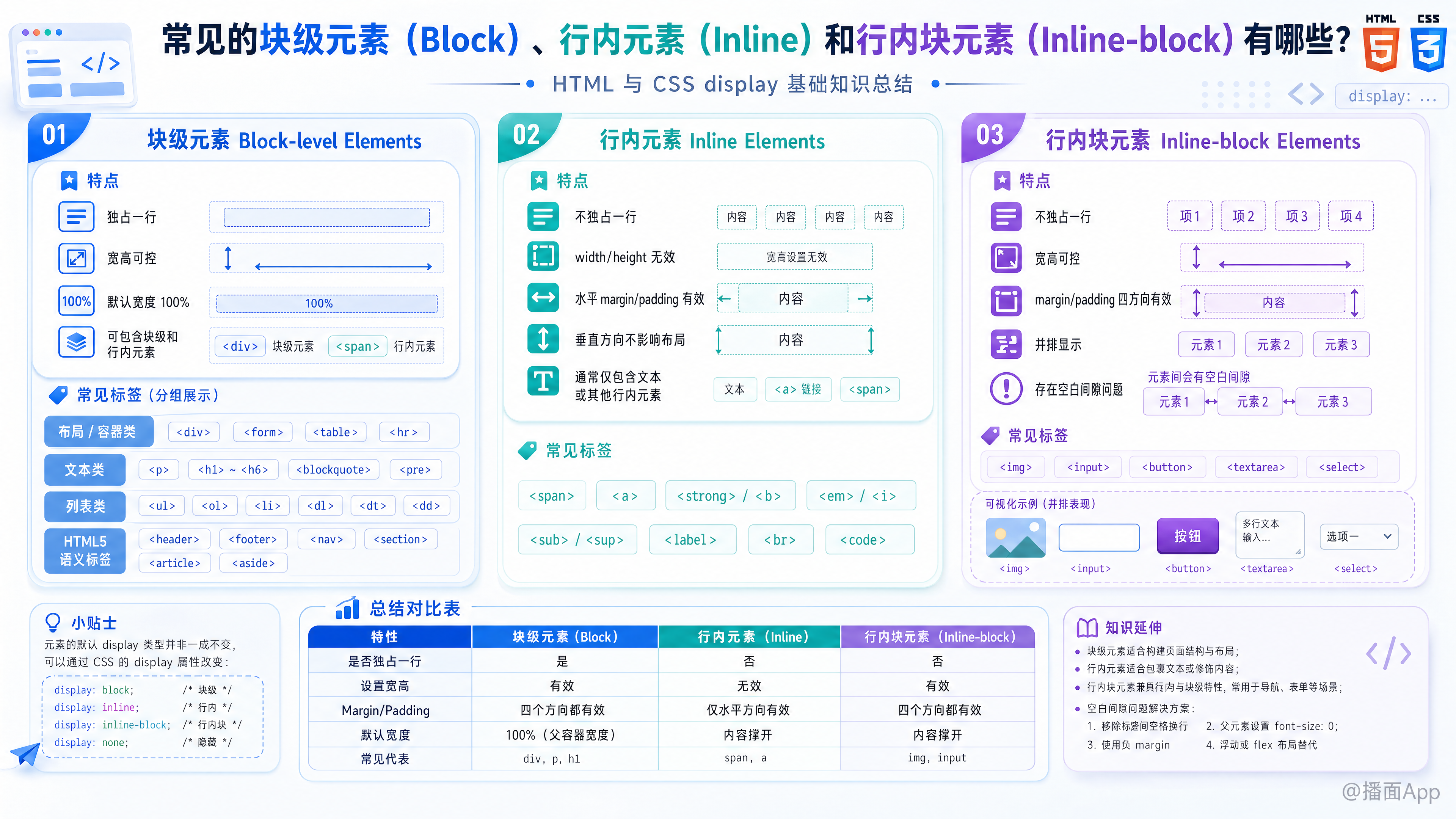Click the purple 不独占一行 lines icon
The width and height of the screenshot is (1456, 819).
1006,217
